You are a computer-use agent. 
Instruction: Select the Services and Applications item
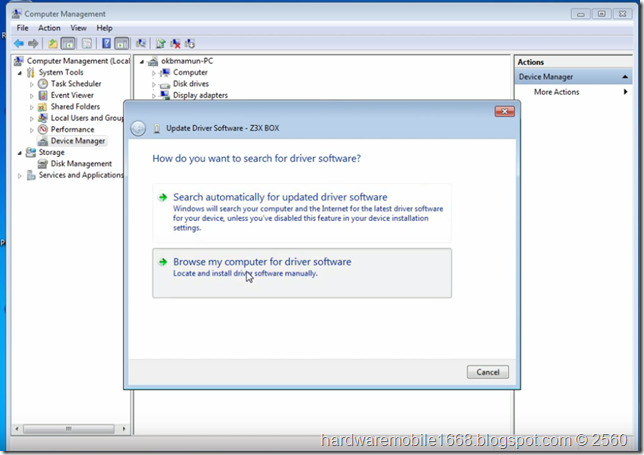tap(80, 175)
